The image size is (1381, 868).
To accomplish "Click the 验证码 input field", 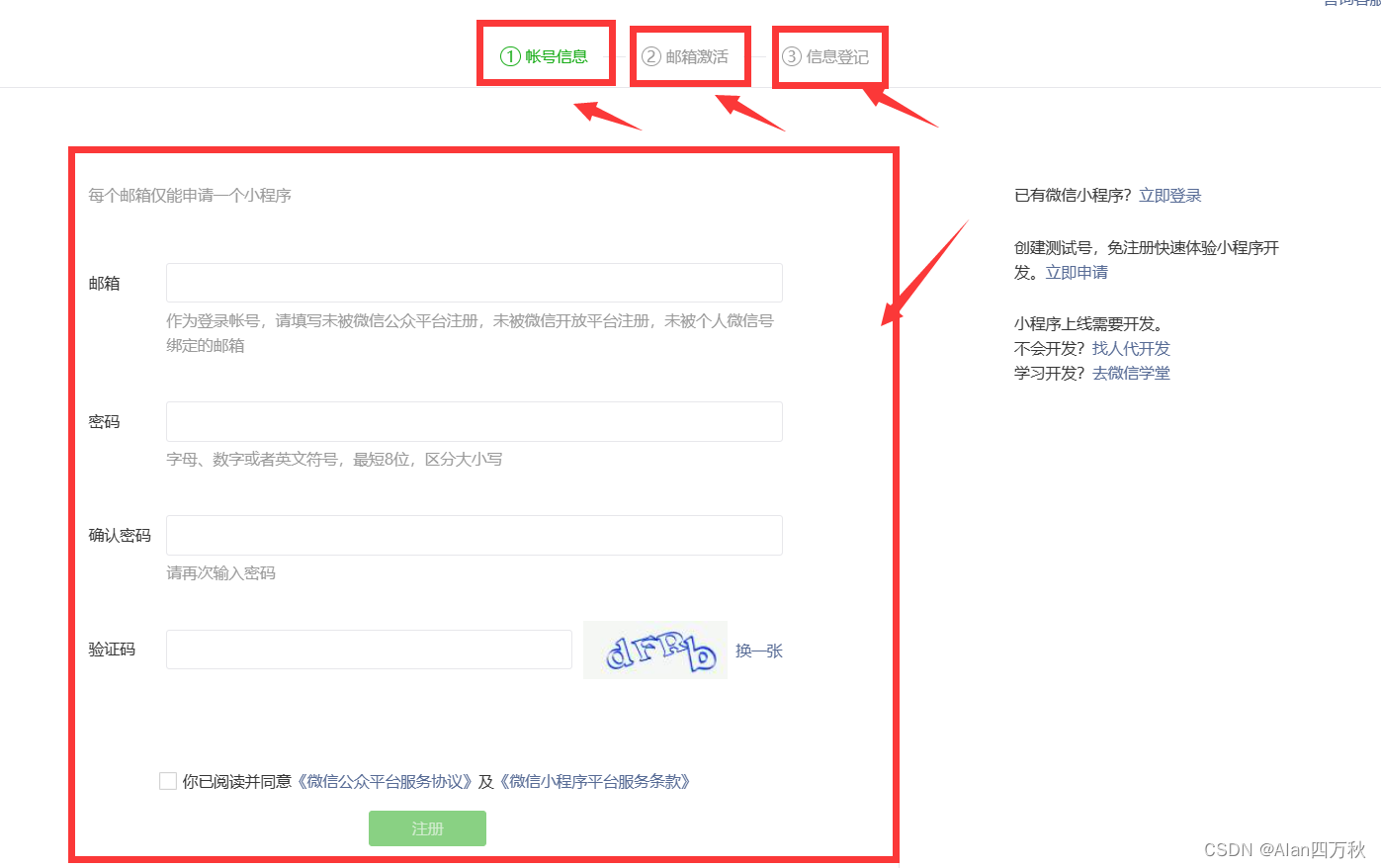I will 369,650.
